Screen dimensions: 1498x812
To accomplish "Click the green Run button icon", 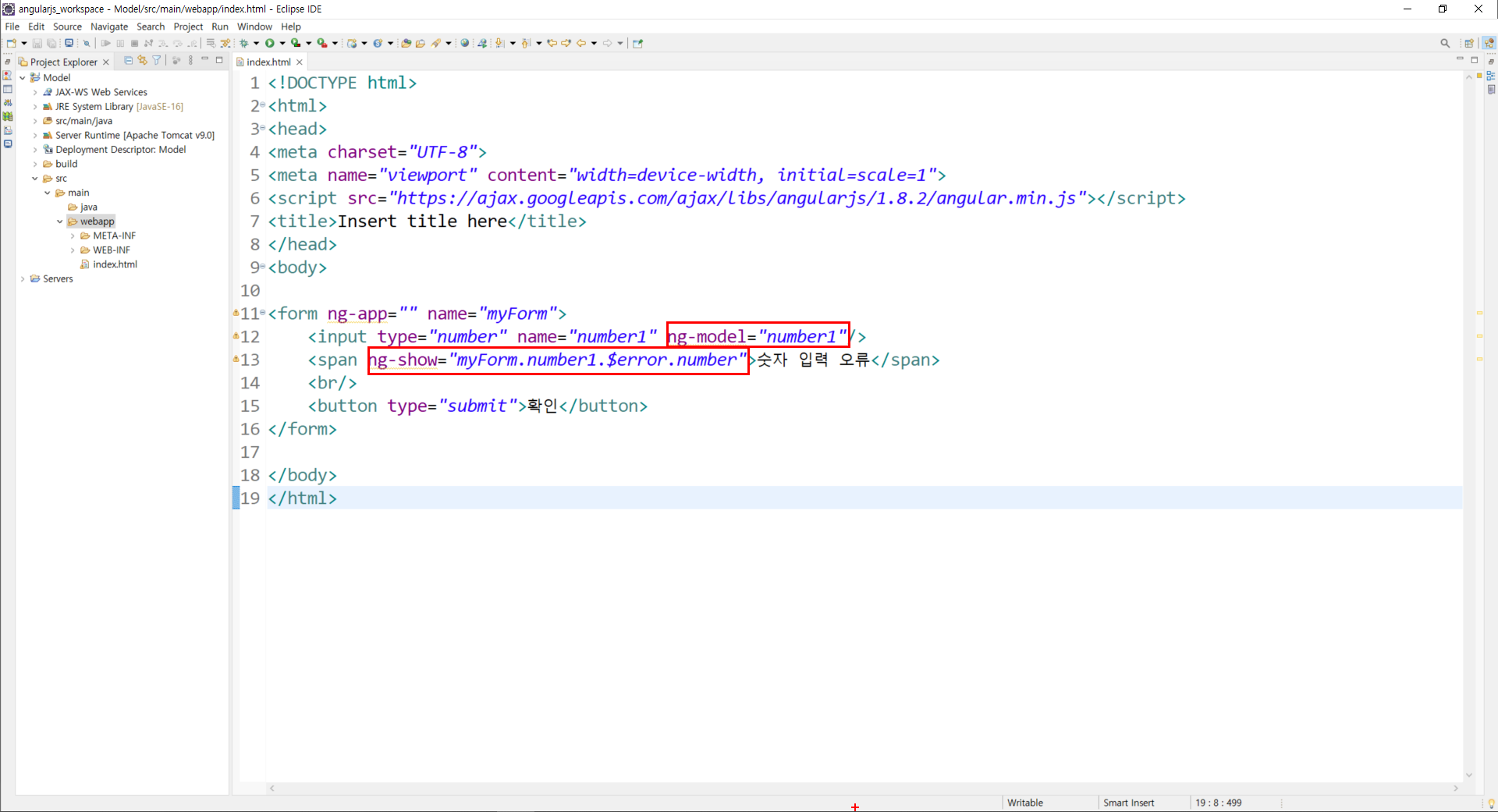I will (x=269, y=43).
